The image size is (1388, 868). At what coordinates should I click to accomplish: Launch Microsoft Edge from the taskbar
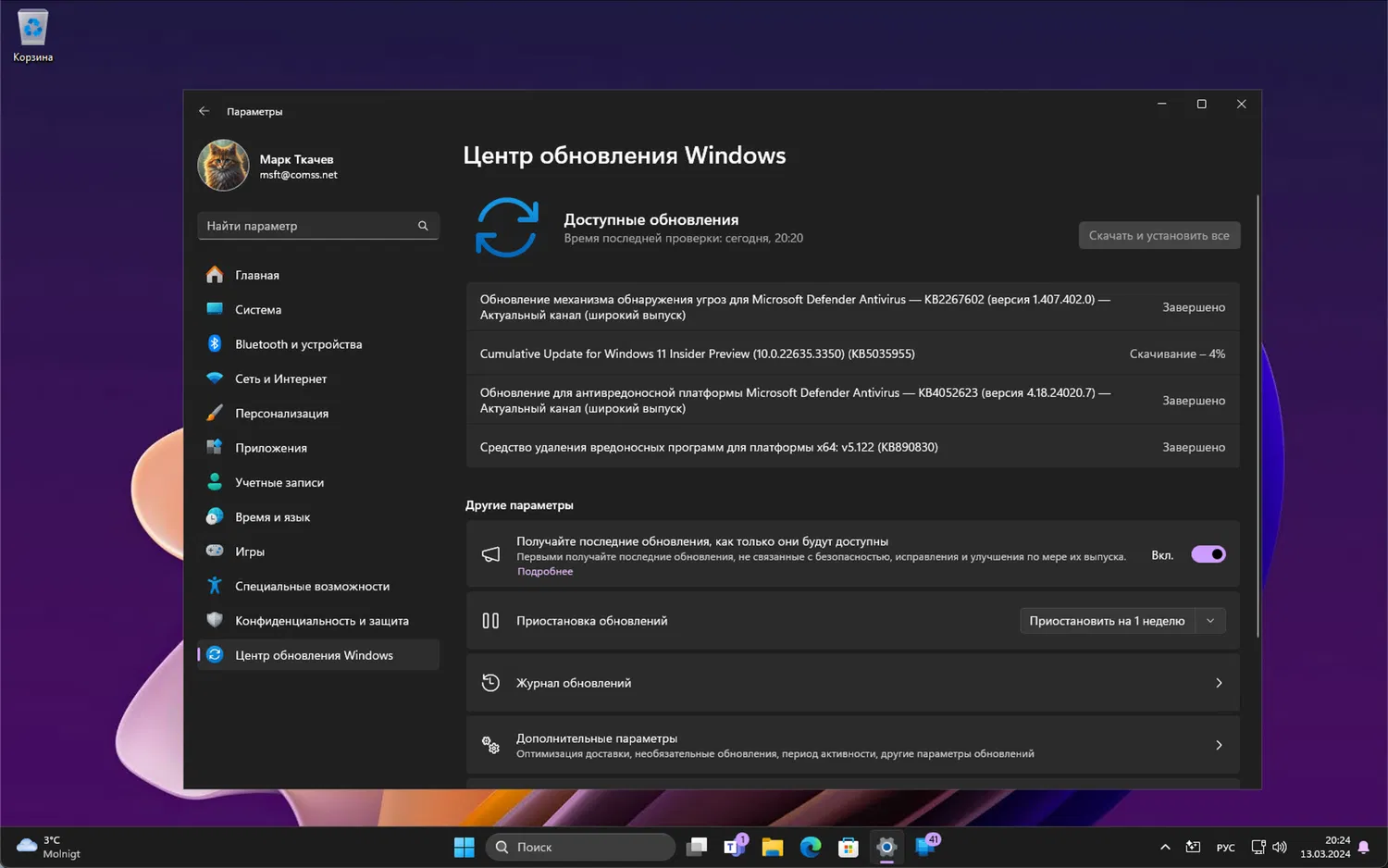pos(811,847)
